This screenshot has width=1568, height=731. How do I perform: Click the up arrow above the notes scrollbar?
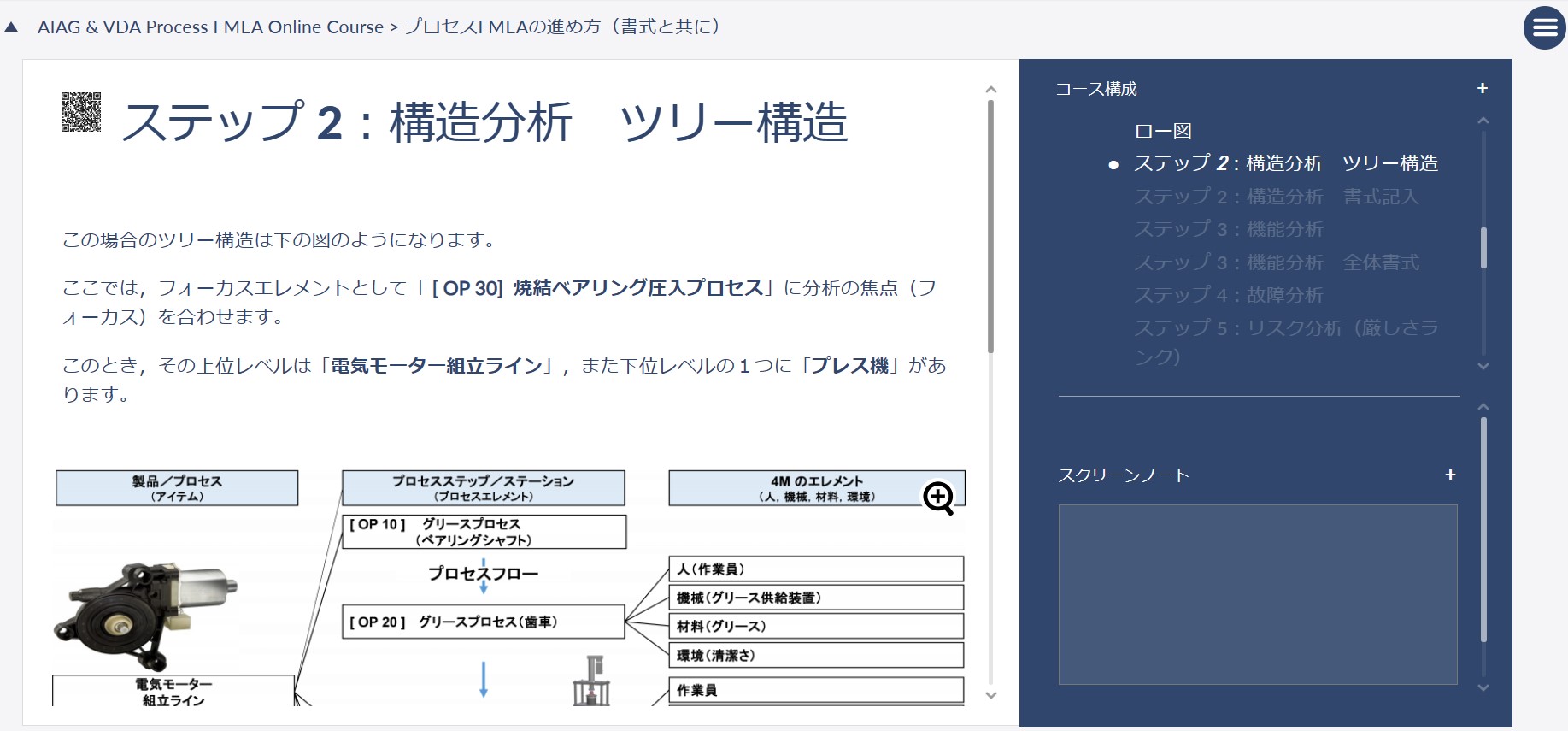tap(1483, 407)
